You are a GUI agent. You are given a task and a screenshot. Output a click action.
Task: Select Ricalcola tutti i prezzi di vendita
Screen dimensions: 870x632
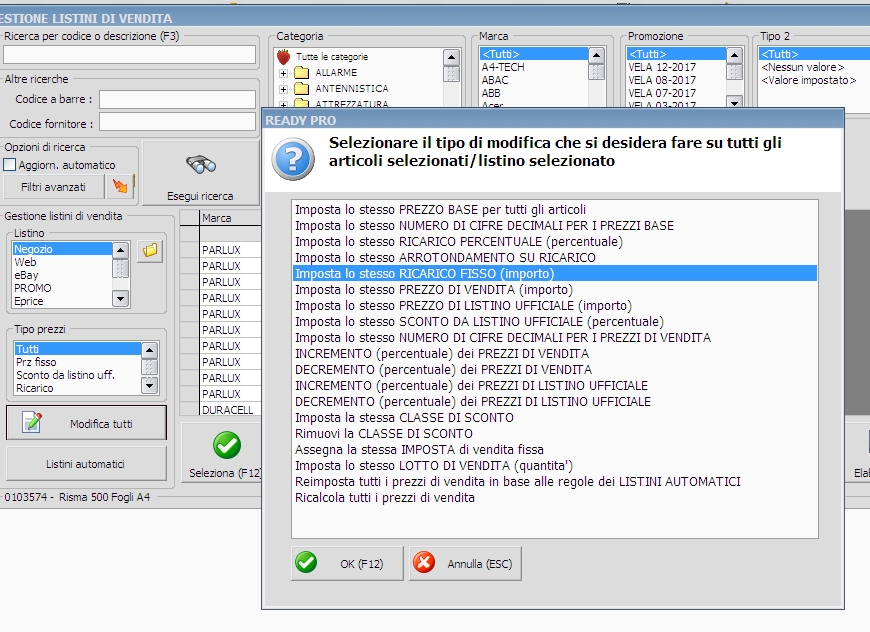pyautogui.click(x=554, y=498)
